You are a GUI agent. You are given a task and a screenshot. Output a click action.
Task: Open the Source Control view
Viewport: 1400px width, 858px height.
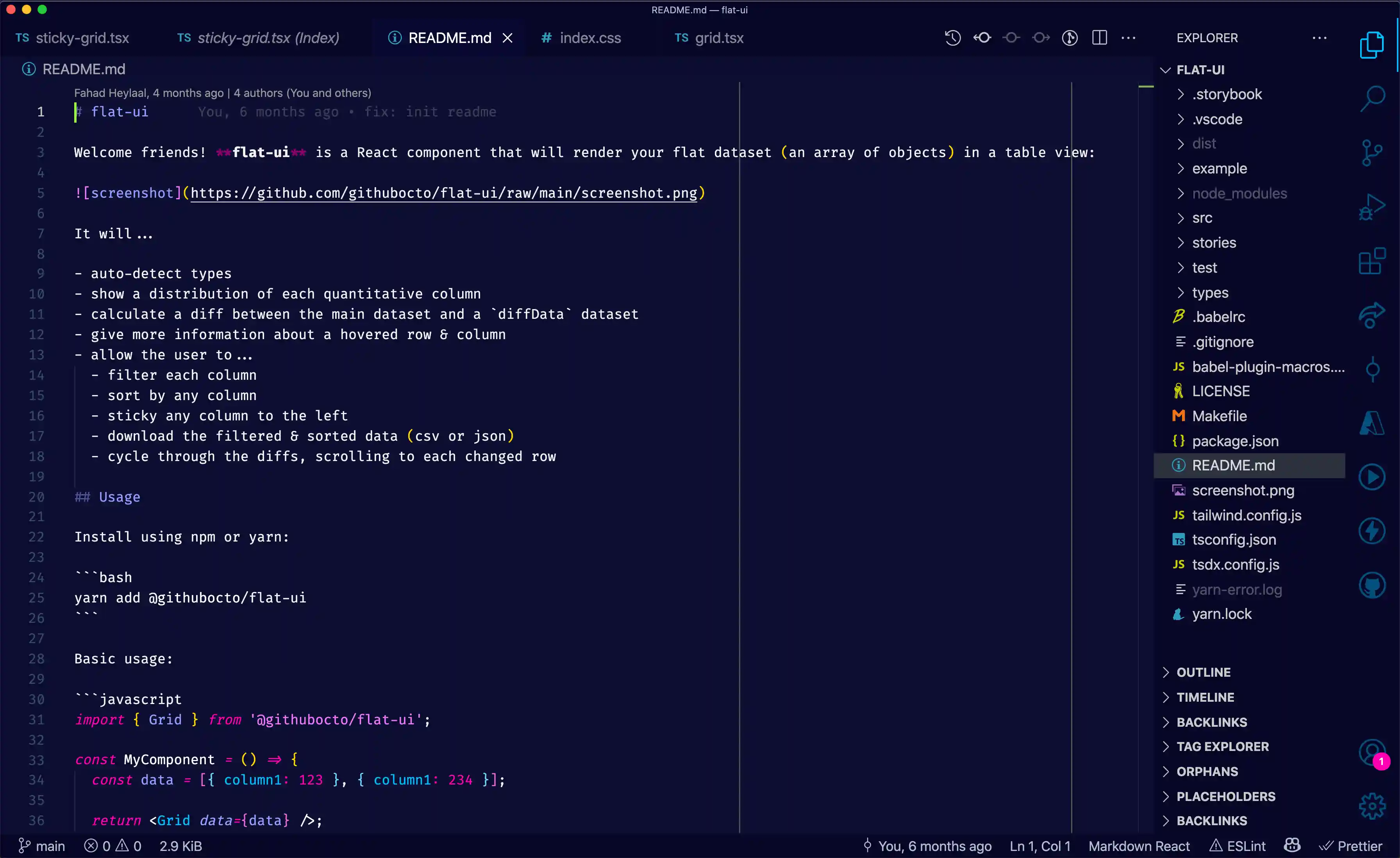pyautogui.click(x=1372, y=152)
